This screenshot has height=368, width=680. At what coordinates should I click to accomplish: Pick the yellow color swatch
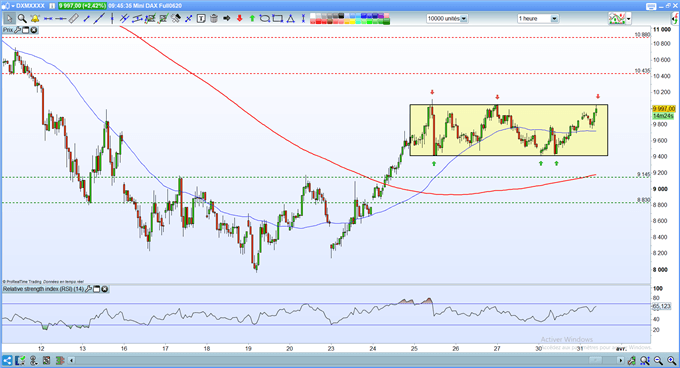tap(352, 21)
